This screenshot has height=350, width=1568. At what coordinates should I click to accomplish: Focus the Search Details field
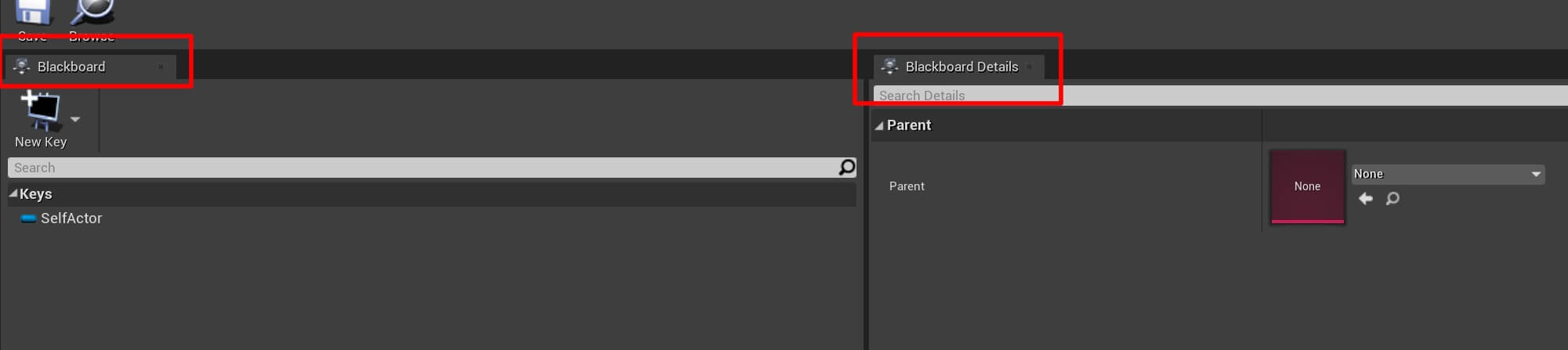pyautogui.click(x=1175, y=96)
